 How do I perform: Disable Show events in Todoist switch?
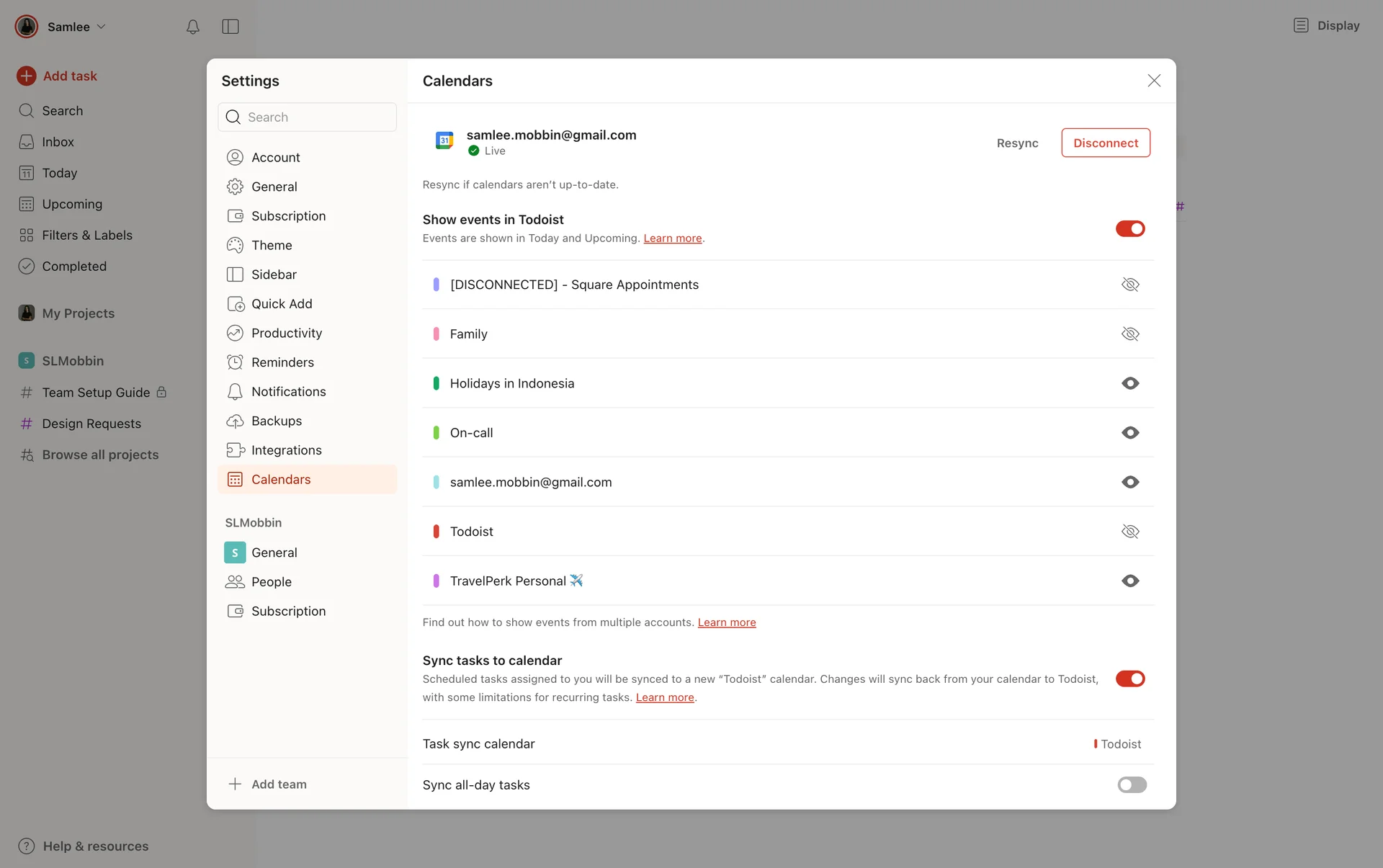point(1129,228)
